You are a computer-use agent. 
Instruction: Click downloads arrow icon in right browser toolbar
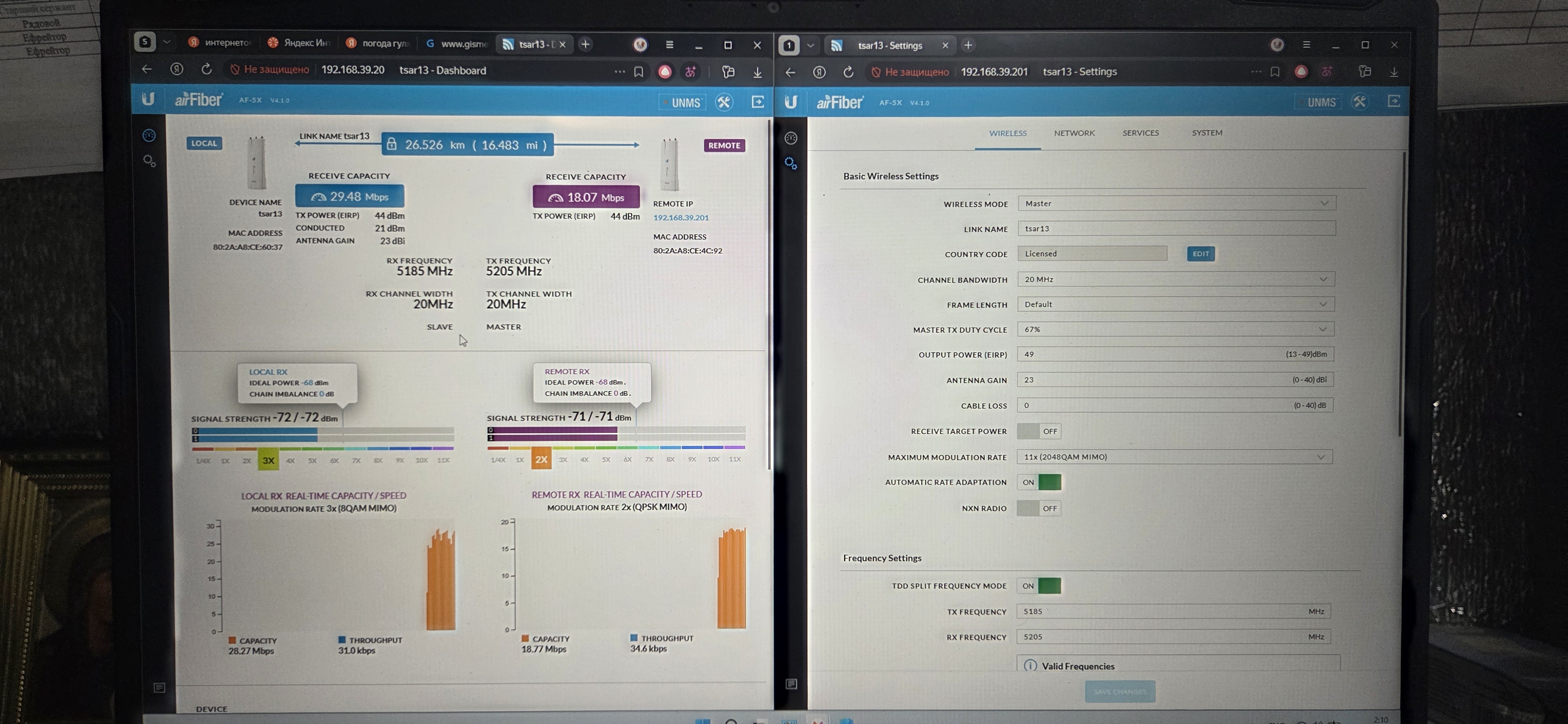click(x=1393, y=72)
